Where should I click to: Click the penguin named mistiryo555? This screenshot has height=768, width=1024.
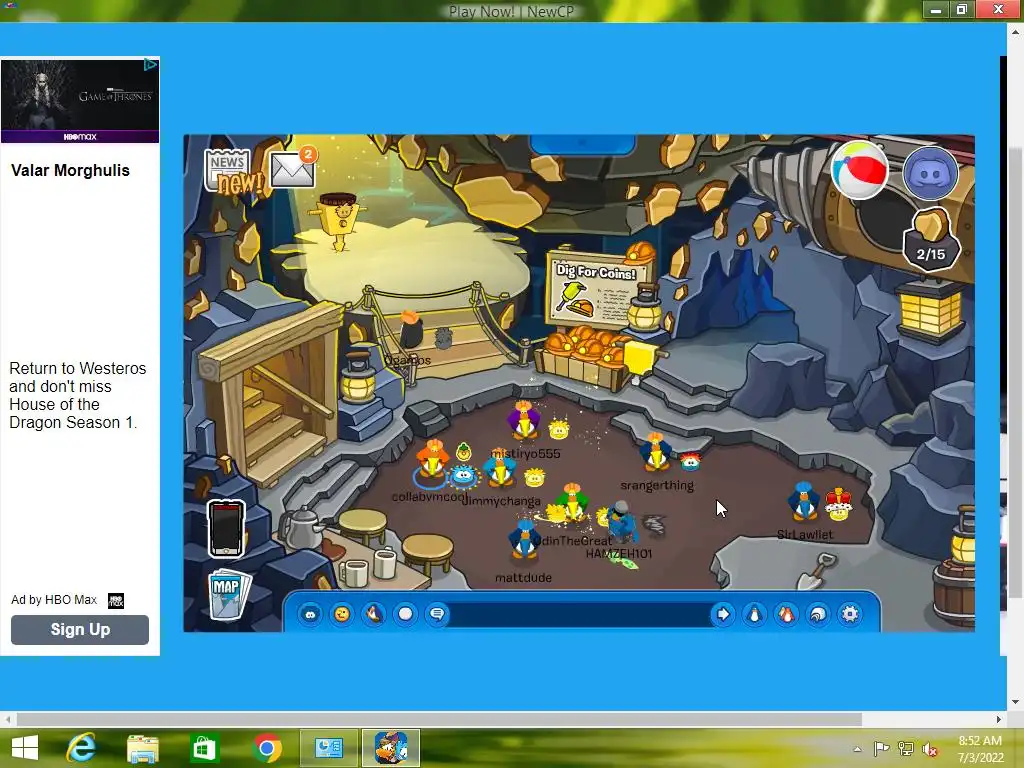click(523, 421)
